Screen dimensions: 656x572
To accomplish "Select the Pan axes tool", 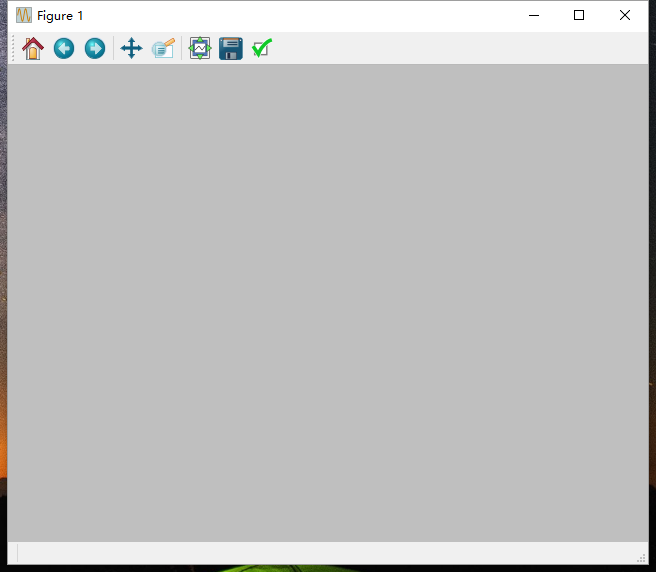I will pyautogui.click(x=131, y=49).
